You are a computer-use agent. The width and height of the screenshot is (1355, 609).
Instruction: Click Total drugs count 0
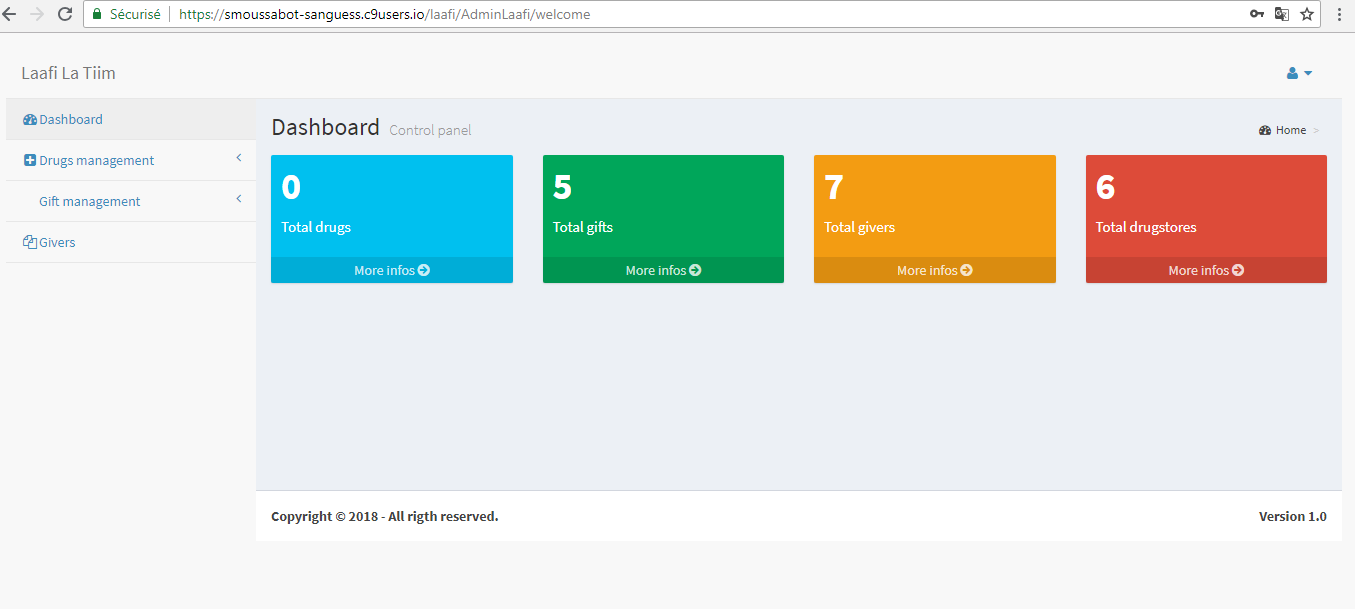point(291,188)
